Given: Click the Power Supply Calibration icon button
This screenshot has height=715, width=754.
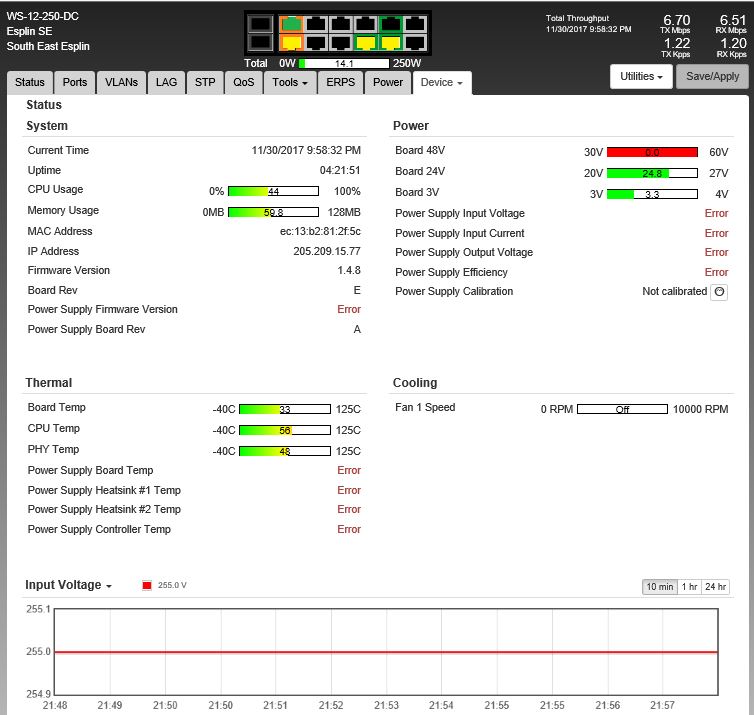Looking at the screenshot, I should pyautogui.click(x=718, y=292).
